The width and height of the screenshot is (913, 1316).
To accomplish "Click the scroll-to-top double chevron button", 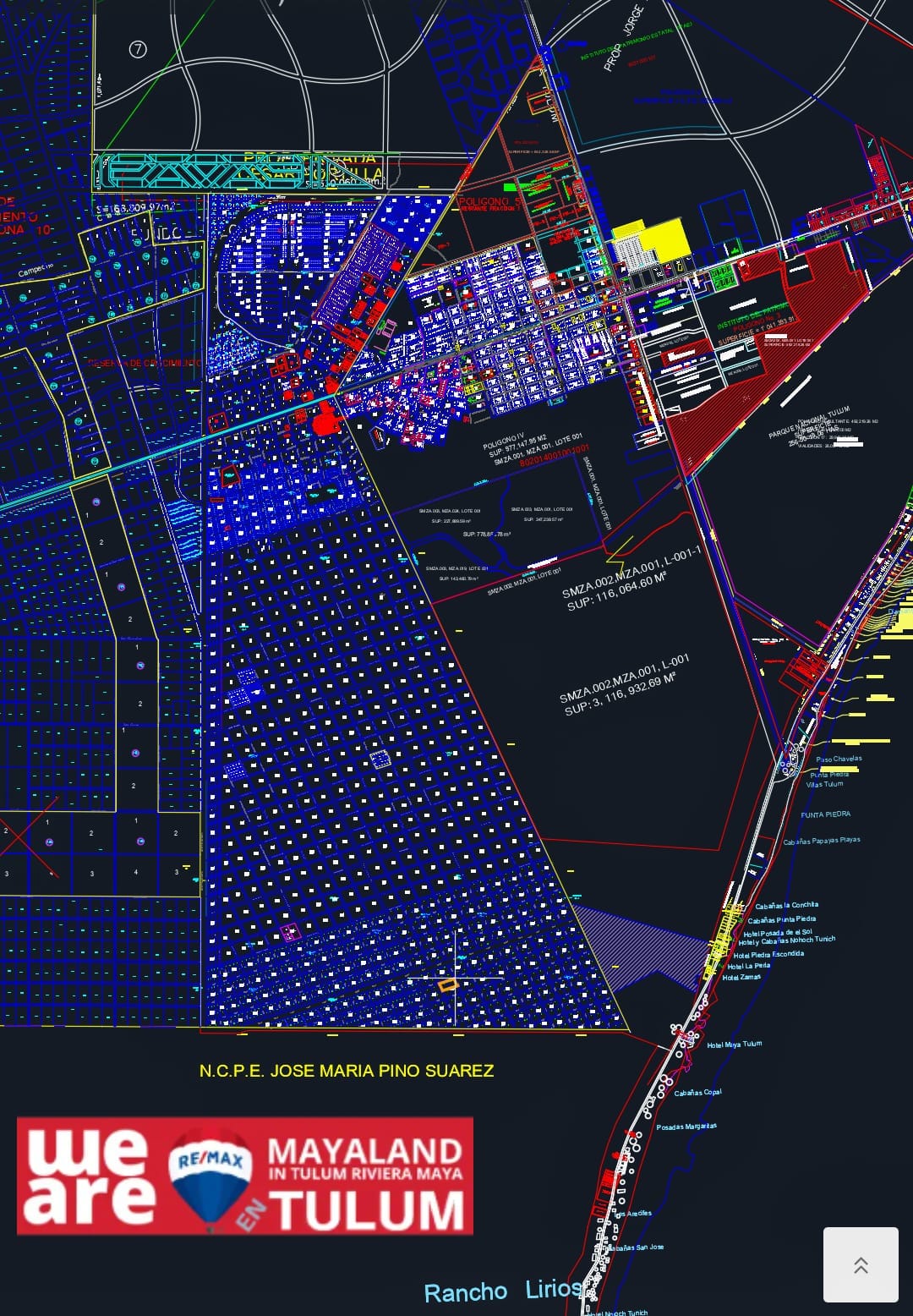I will click(x=861, y=1264).
